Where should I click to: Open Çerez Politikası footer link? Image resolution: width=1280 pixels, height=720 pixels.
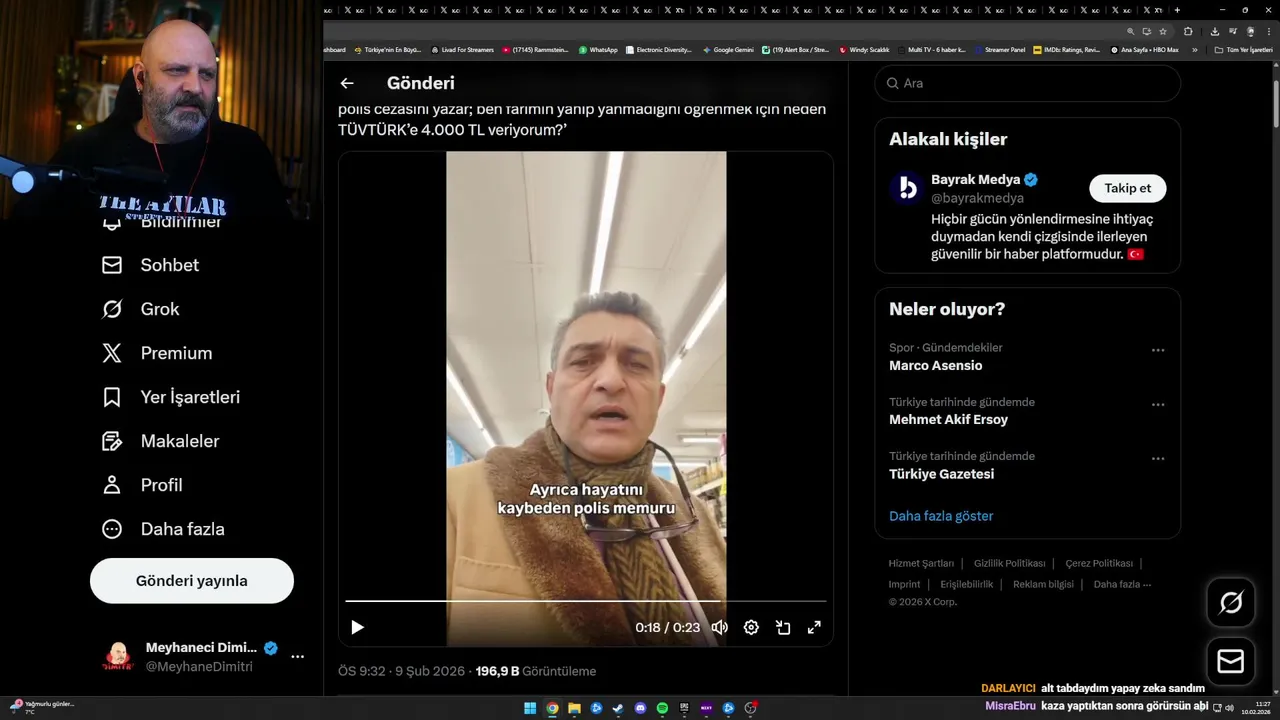pos(1099,563)
